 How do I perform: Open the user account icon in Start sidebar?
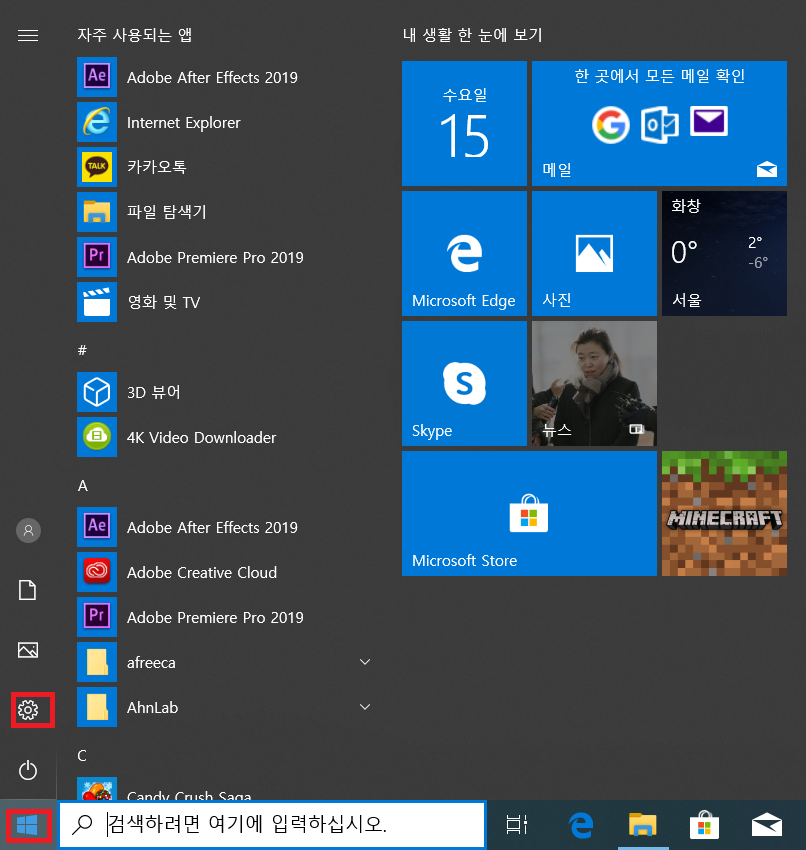(x=28, y=530)
